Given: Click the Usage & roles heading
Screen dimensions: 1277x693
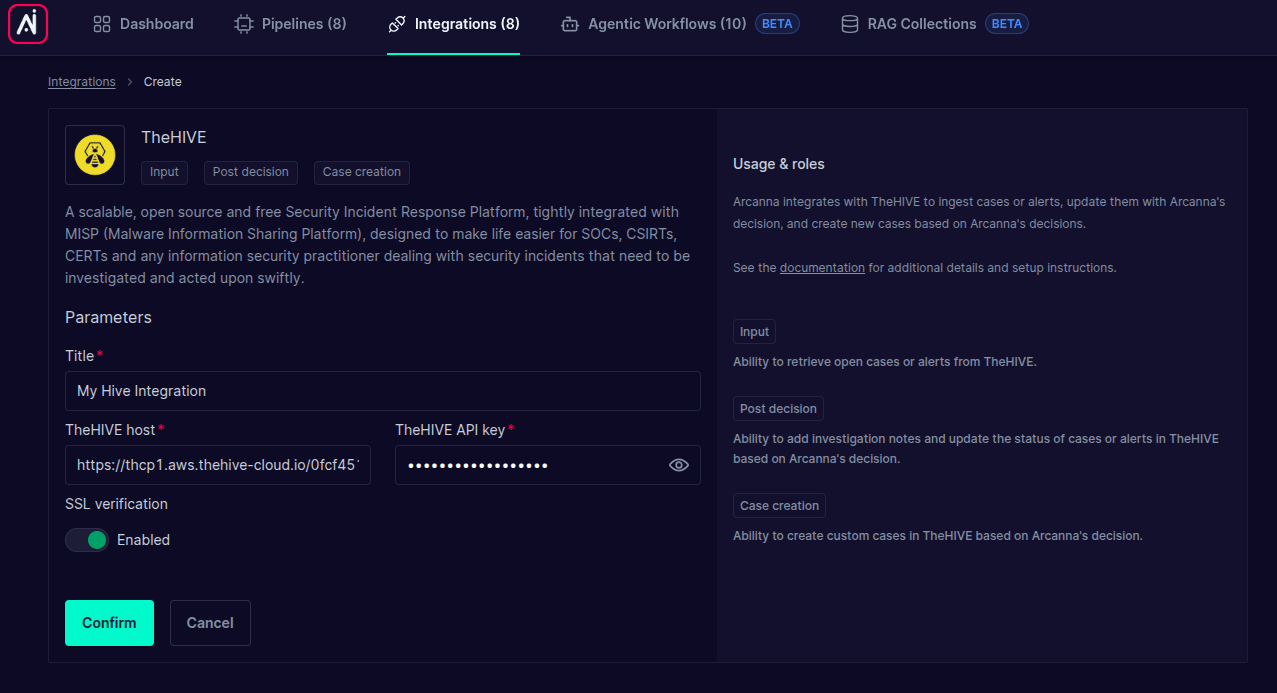Looking at the screenshot, I should [779, 164].
